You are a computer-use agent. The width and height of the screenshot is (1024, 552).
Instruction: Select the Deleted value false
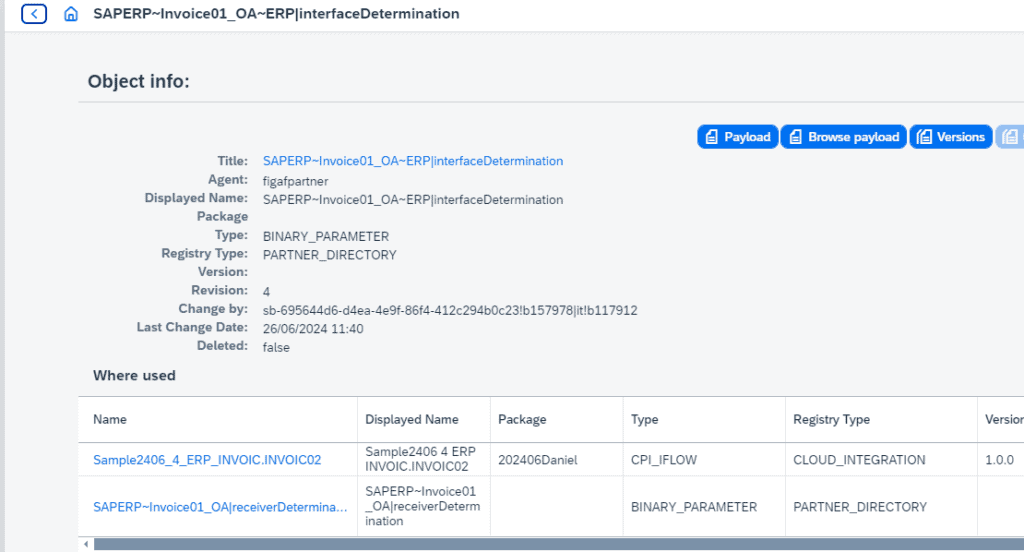[276, 348]
